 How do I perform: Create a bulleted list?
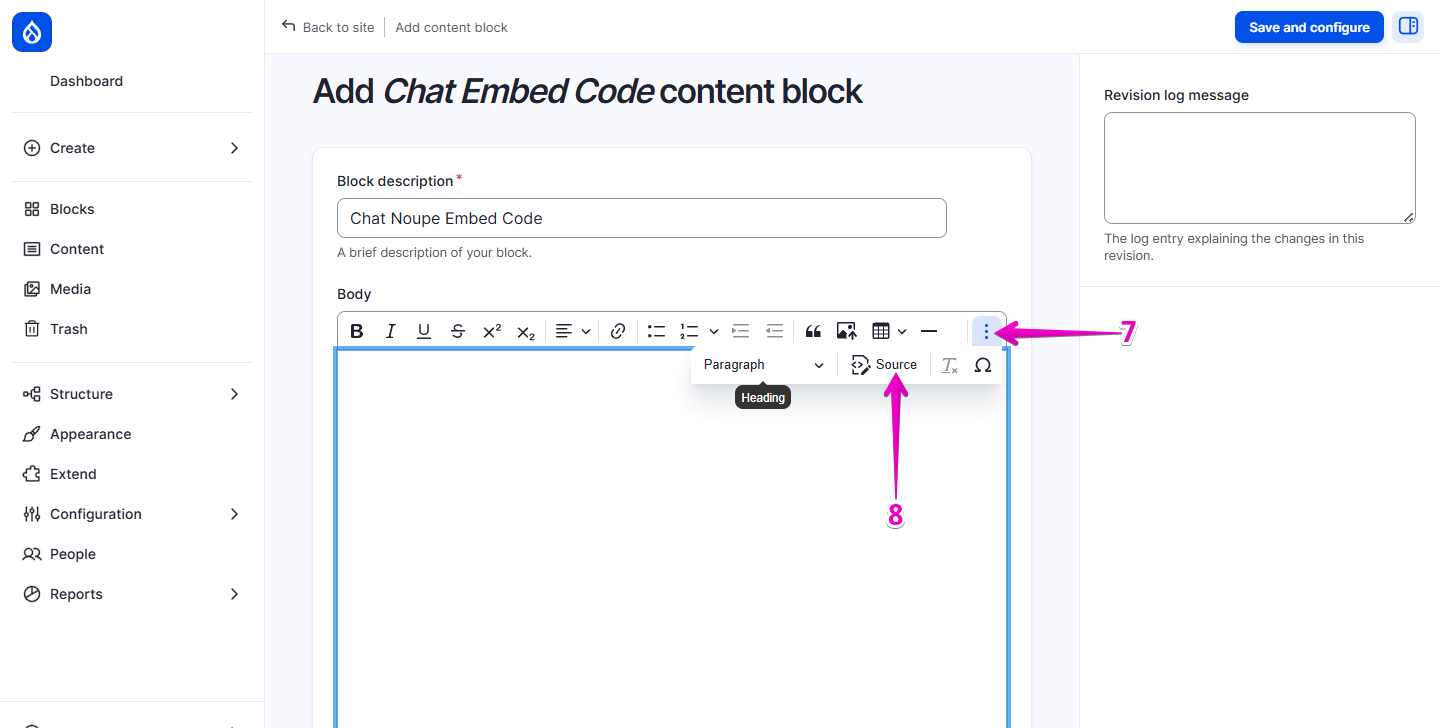coord(656,330)
